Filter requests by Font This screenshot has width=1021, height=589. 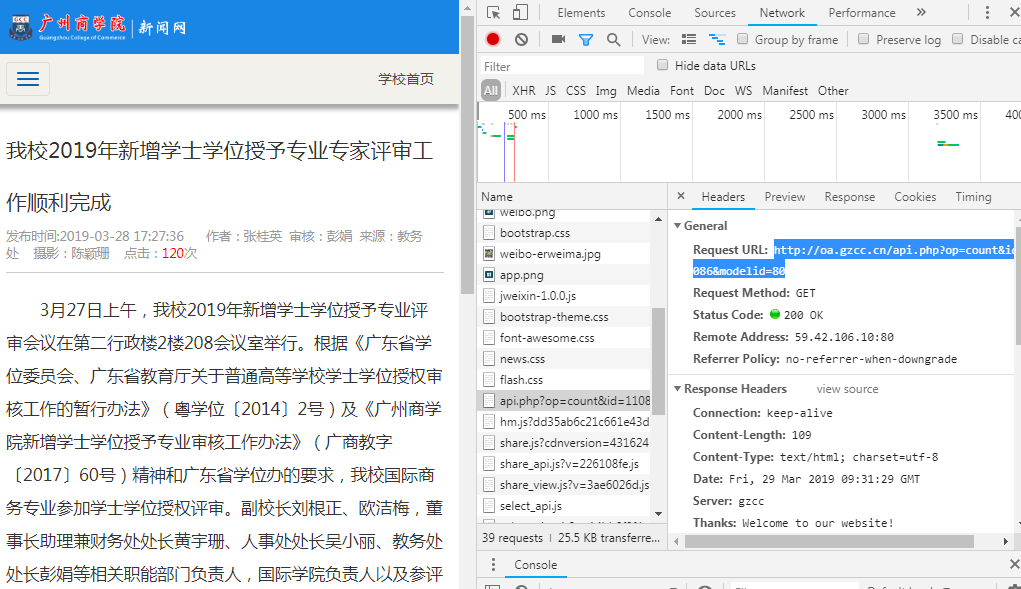point(682,90)
